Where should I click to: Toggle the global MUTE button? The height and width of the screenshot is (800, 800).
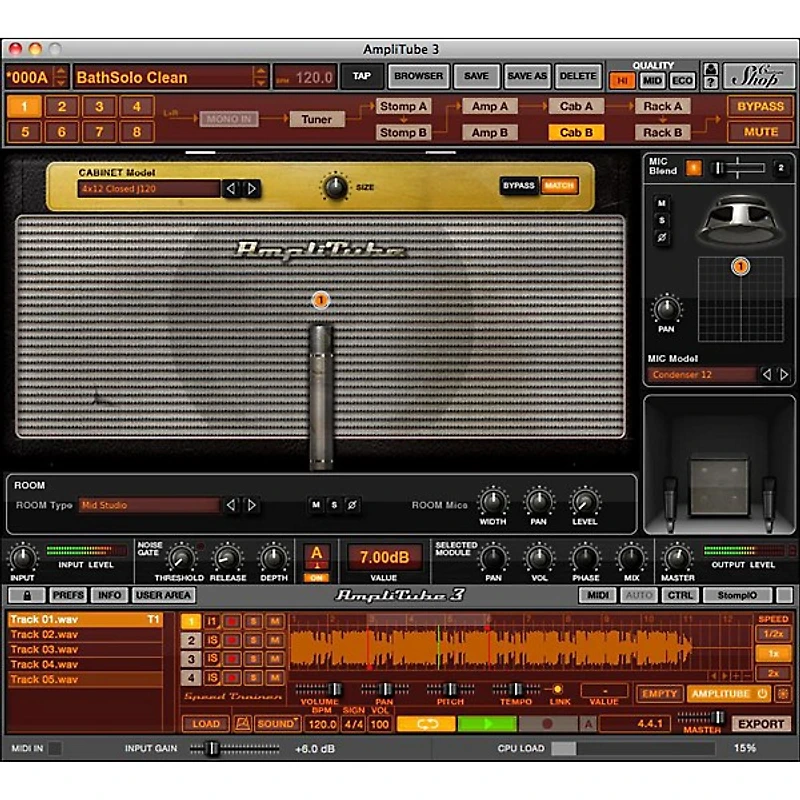click(760, 132)
